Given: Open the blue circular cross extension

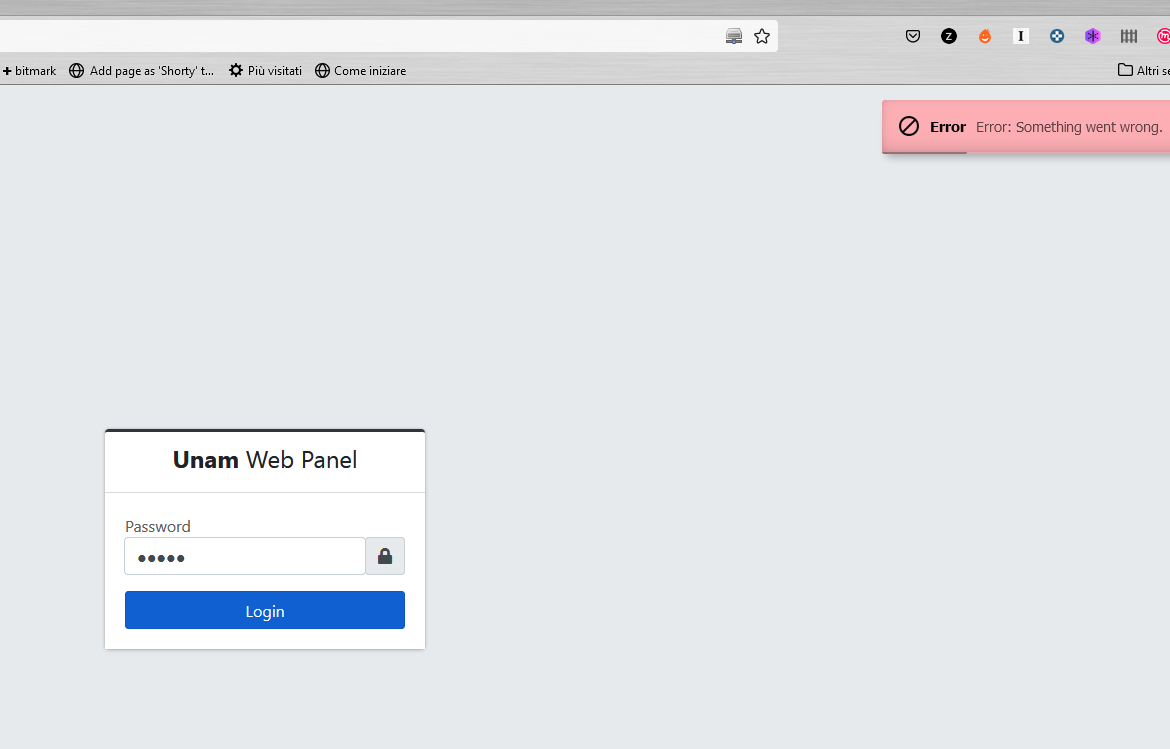Looking at the screenshot, I should click(1056, 36).
